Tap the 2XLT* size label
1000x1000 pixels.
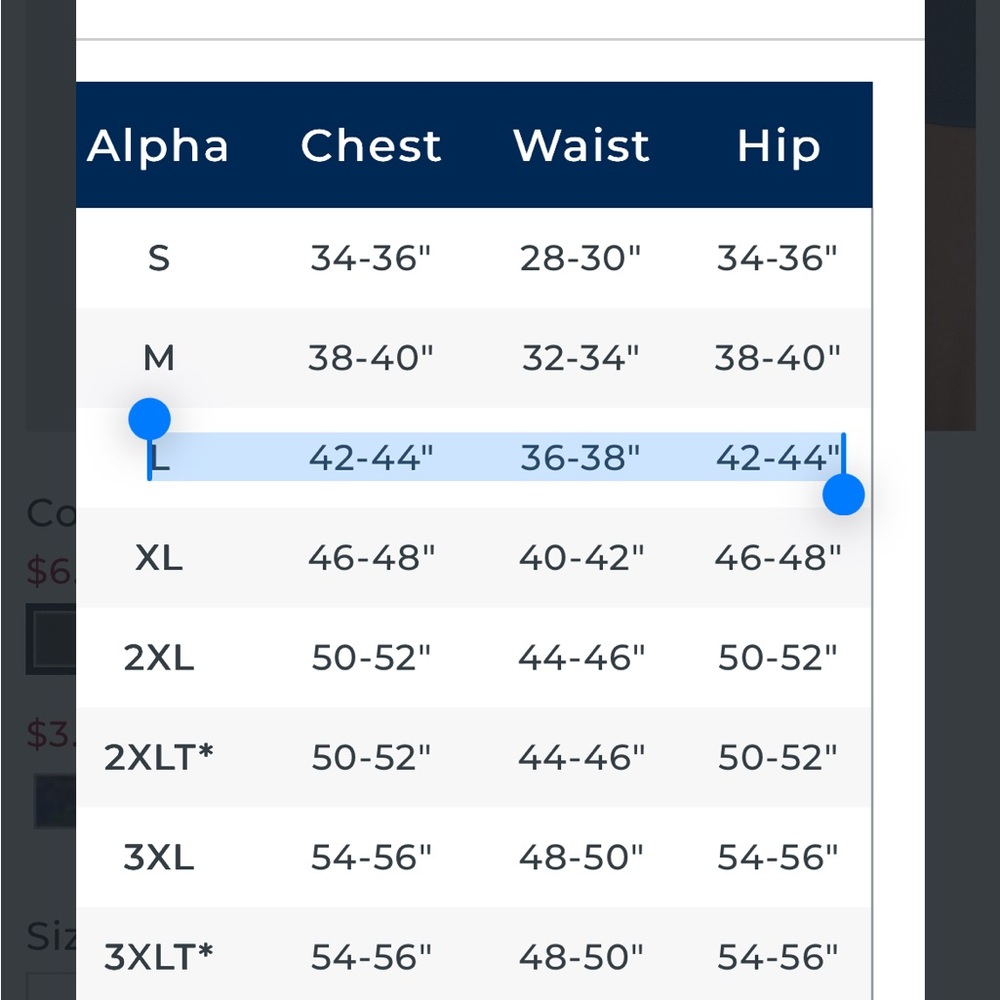(159, 758)
